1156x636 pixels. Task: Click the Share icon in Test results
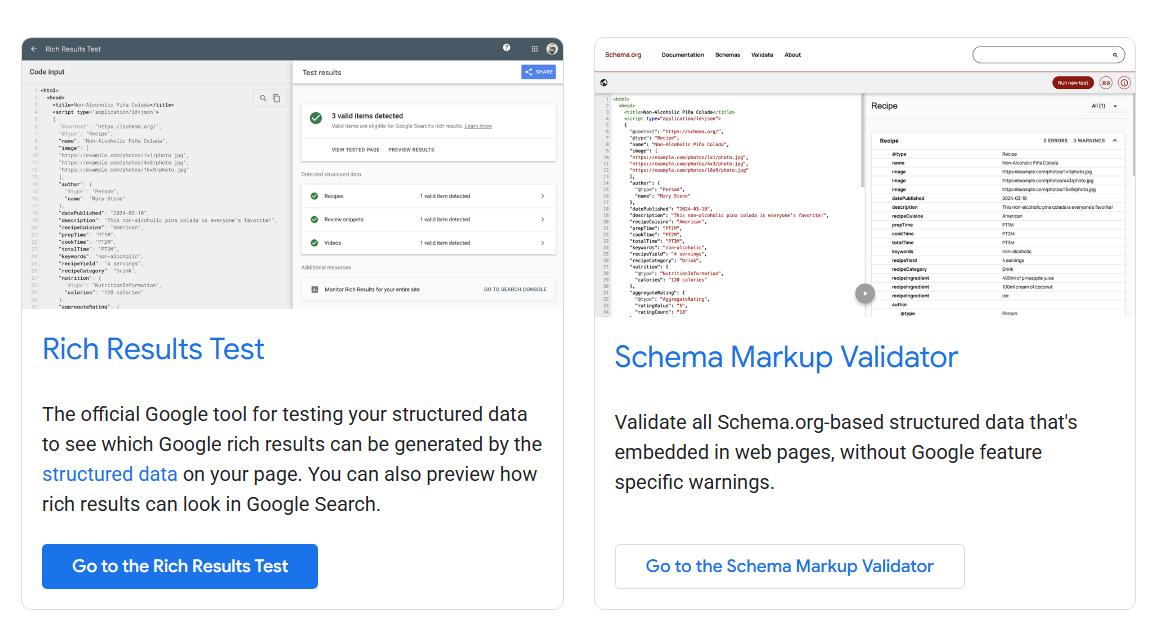pos(528,72)
